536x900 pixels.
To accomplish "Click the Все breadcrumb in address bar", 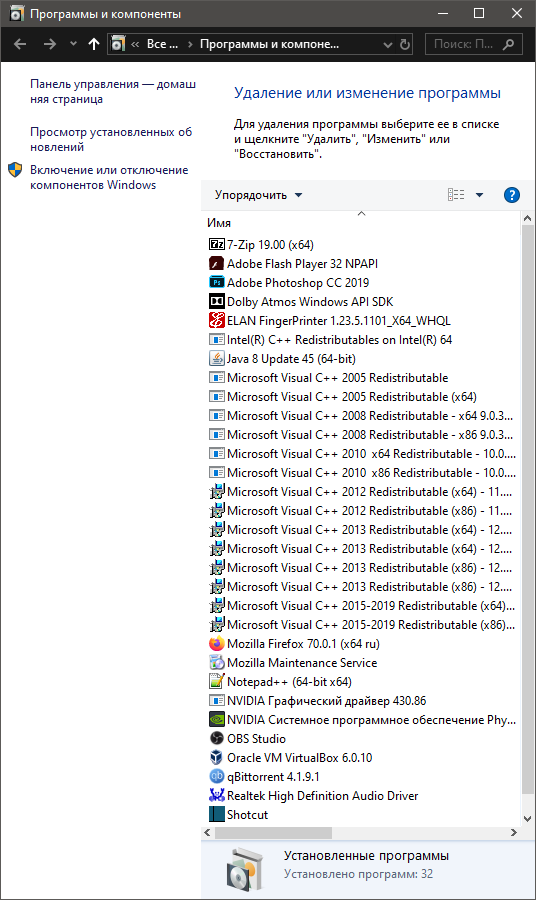I will [x=162, y=44].
